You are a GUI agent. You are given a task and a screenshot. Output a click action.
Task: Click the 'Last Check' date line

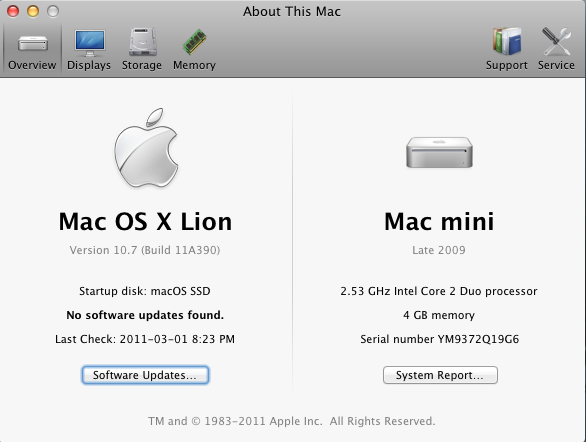(145, 339)
